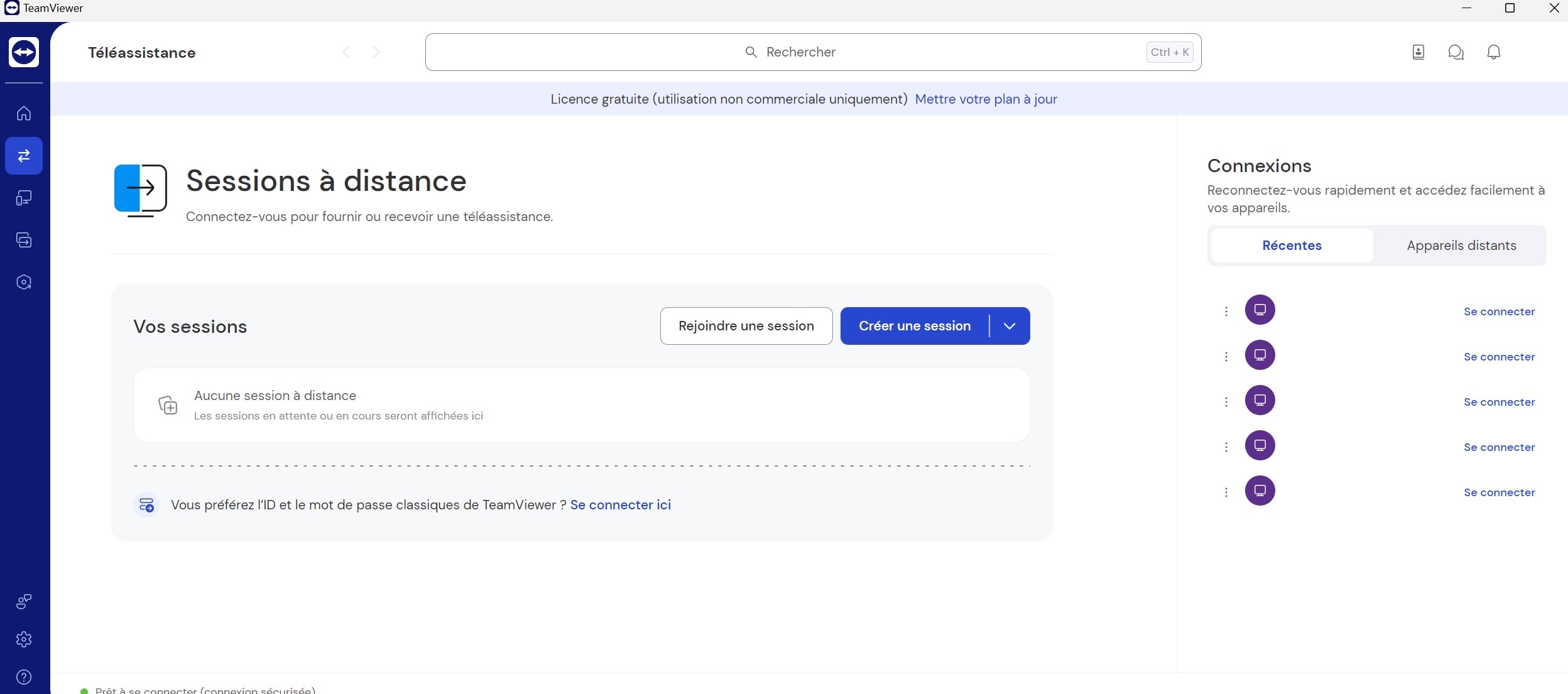This screenshot has height=694, width=1568.
Task: Open the Home page in the sidebar
Action: click(x=24, y=113)
